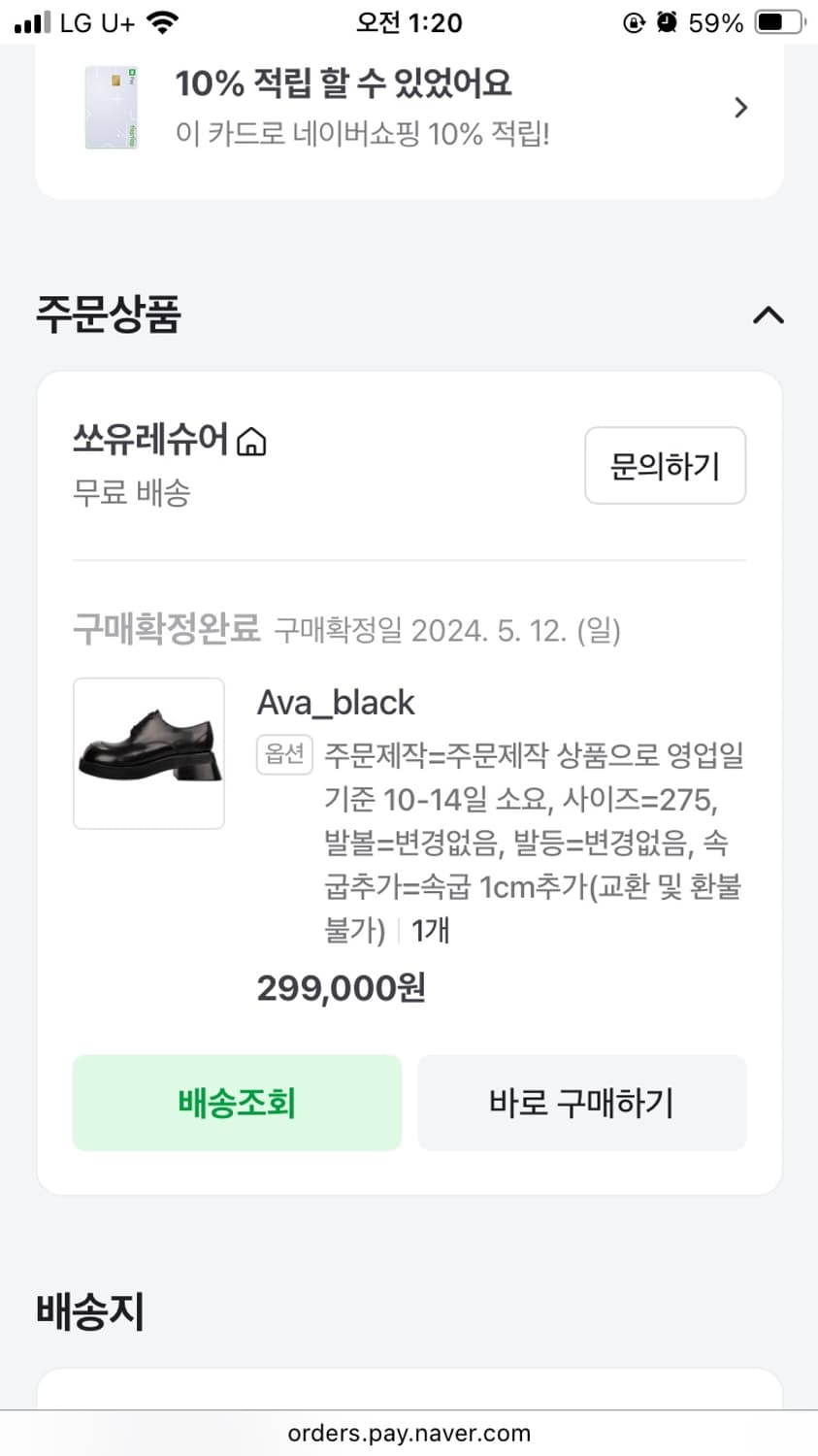Tap the 299,000원 price text

click(x=341, y=988)
